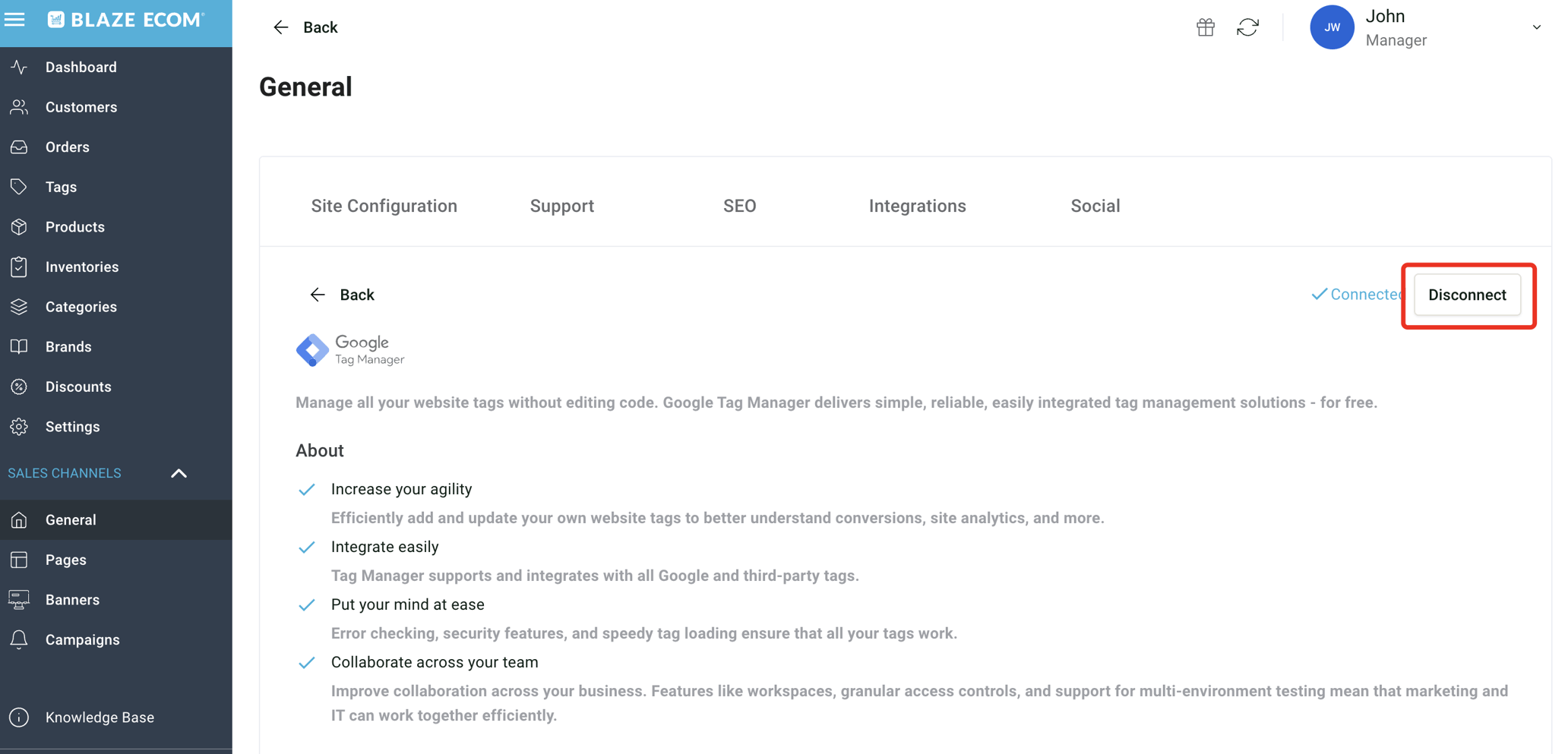The height and width of the screenshot is (754, 1568).
Task: Select the Campaigns bell icon
Action: click(19, 639)
